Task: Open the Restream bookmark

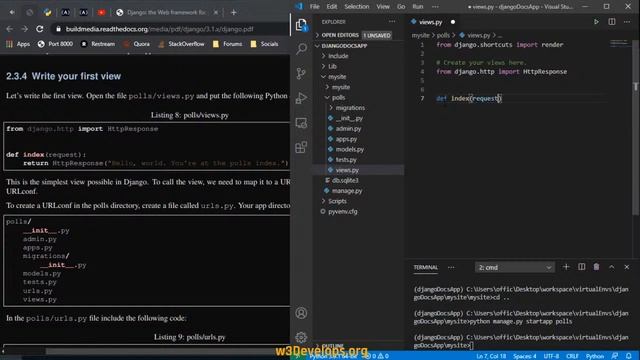Action: pyautogui.click(x=98, y=44)
